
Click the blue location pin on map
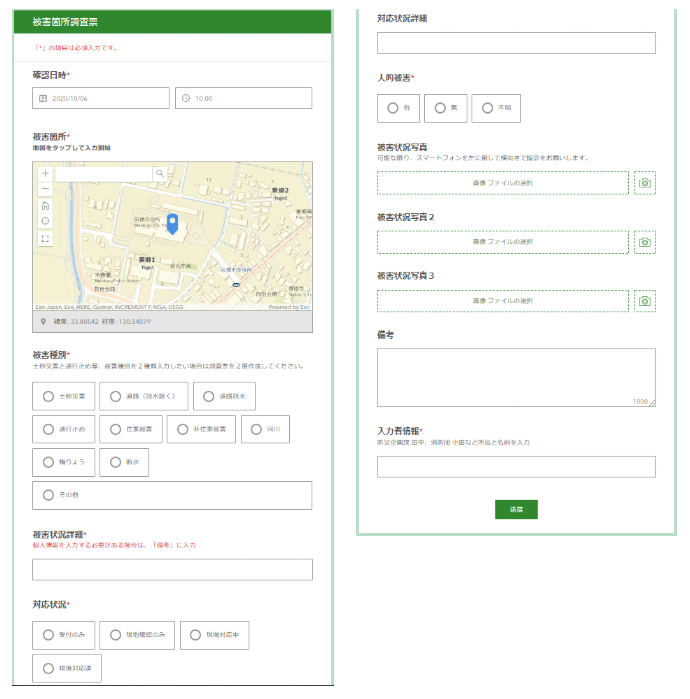tap(171, 223)
